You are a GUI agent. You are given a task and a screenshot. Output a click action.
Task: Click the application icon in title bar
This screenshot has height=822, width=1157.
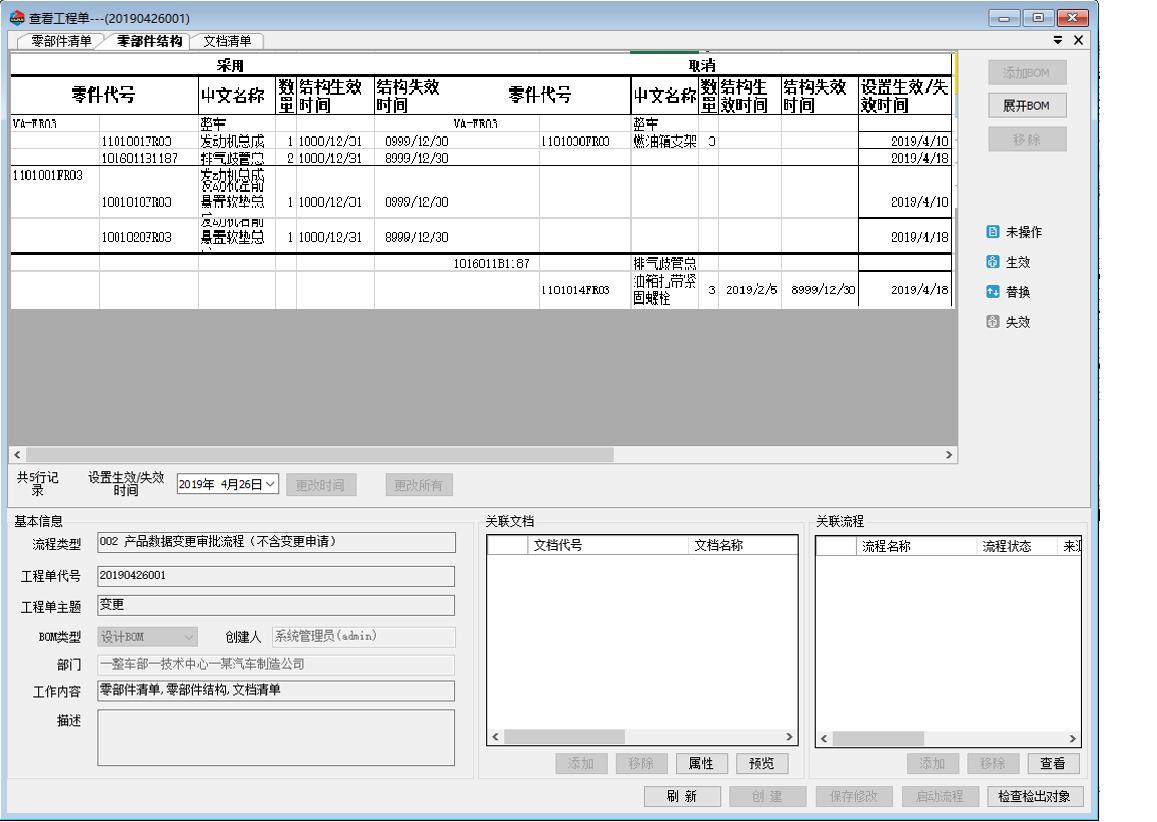point(17,18)
